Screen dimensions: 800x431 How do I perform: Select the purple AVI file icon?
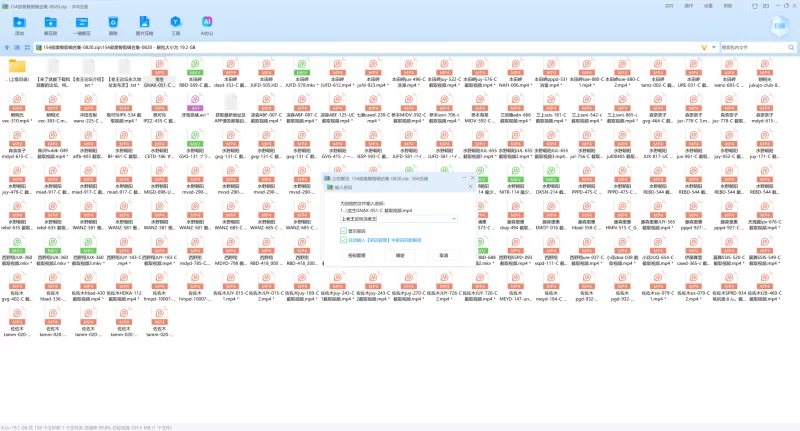click(195, 102)
